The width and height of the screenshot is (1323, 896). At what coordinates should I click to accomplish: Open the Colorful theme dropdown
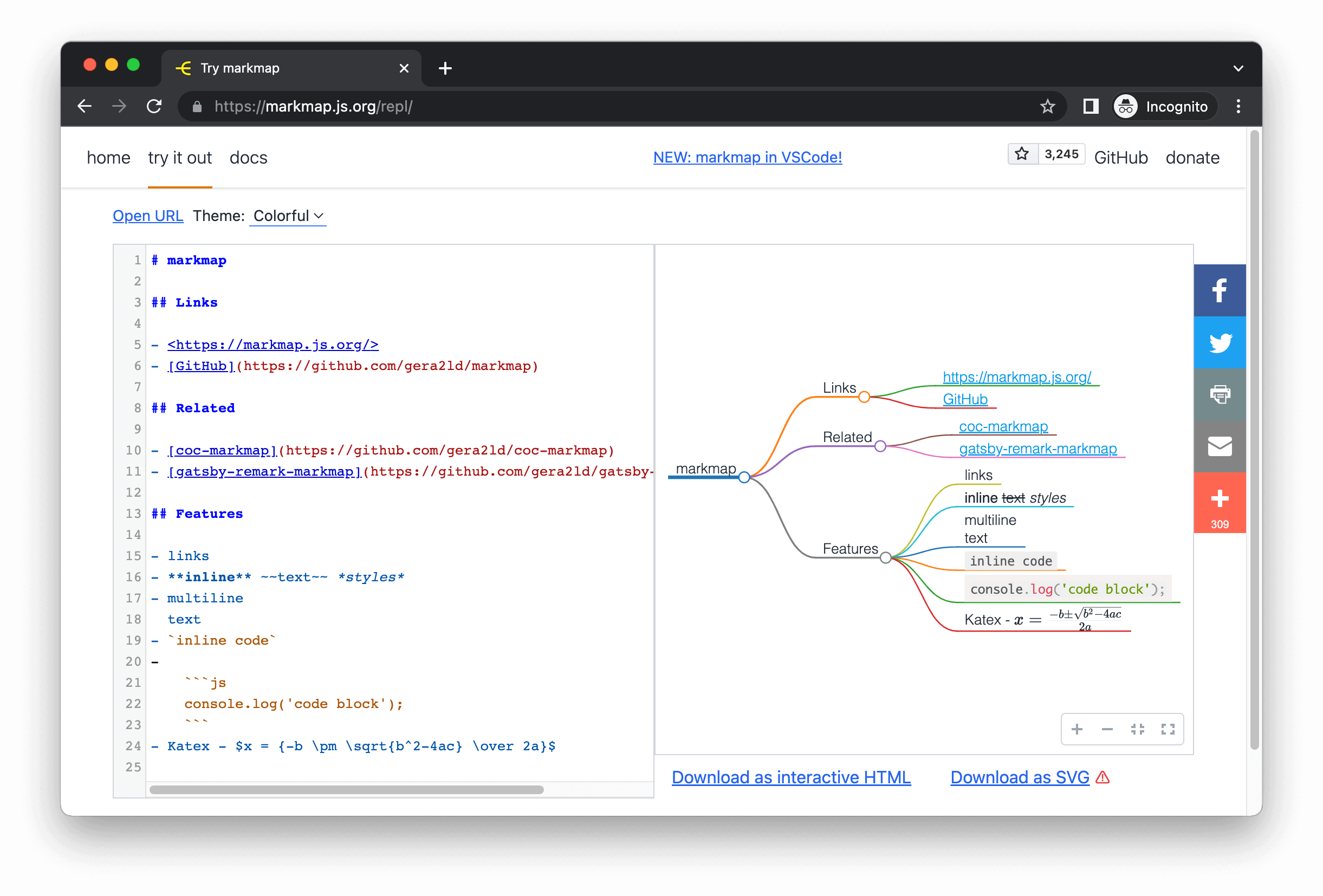288,216
